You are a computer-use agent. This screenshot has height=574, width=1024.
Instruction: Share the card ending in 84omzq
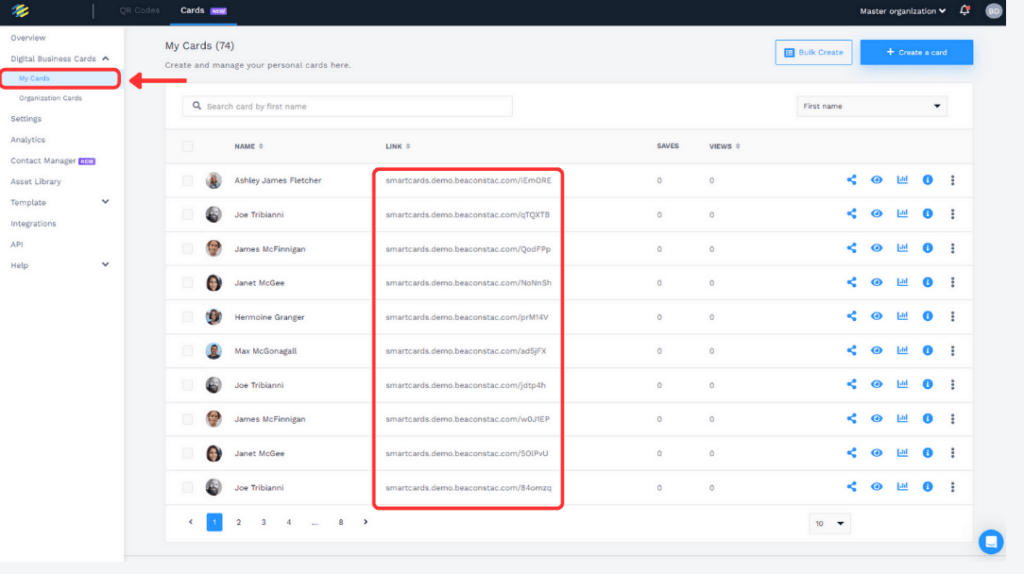(x=852, y=486)
